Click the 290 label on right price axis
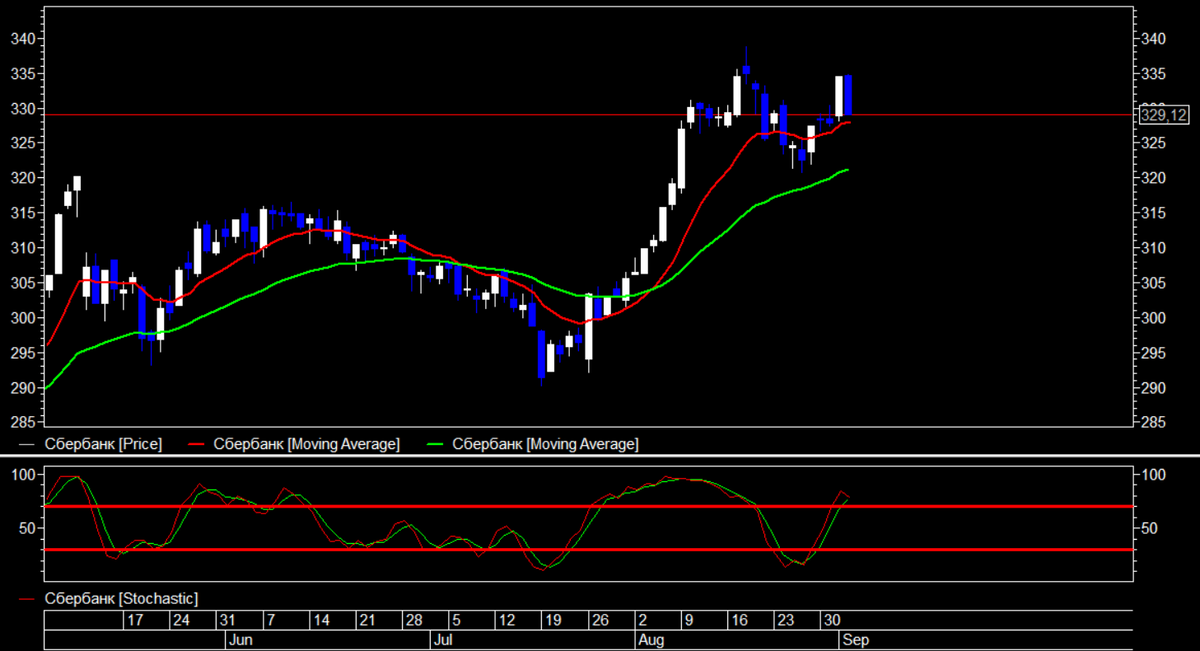This screenshot has height=651, width=1200. [1154, 388]
